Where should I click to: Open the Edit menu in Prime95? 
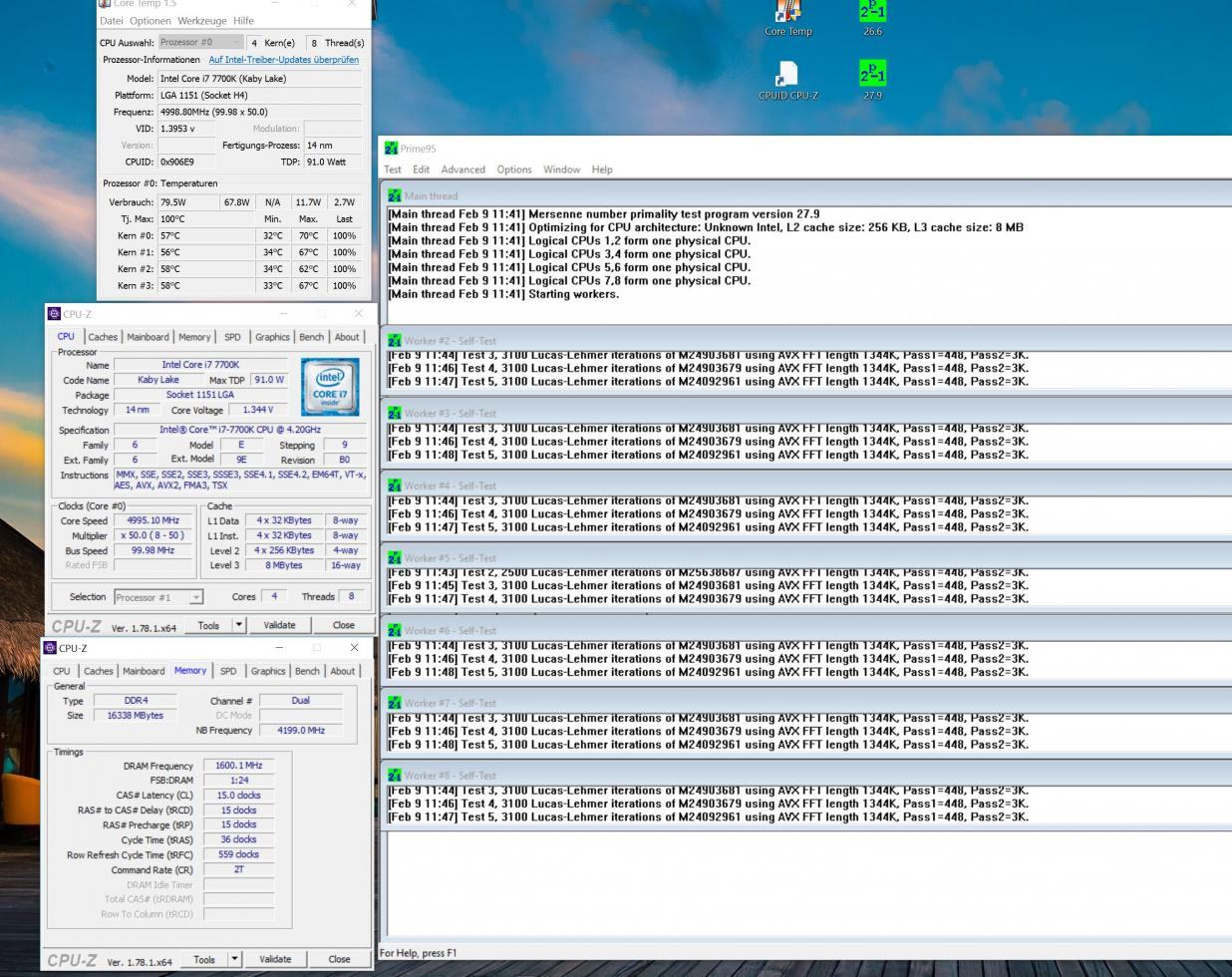click(x=422, y=169)
